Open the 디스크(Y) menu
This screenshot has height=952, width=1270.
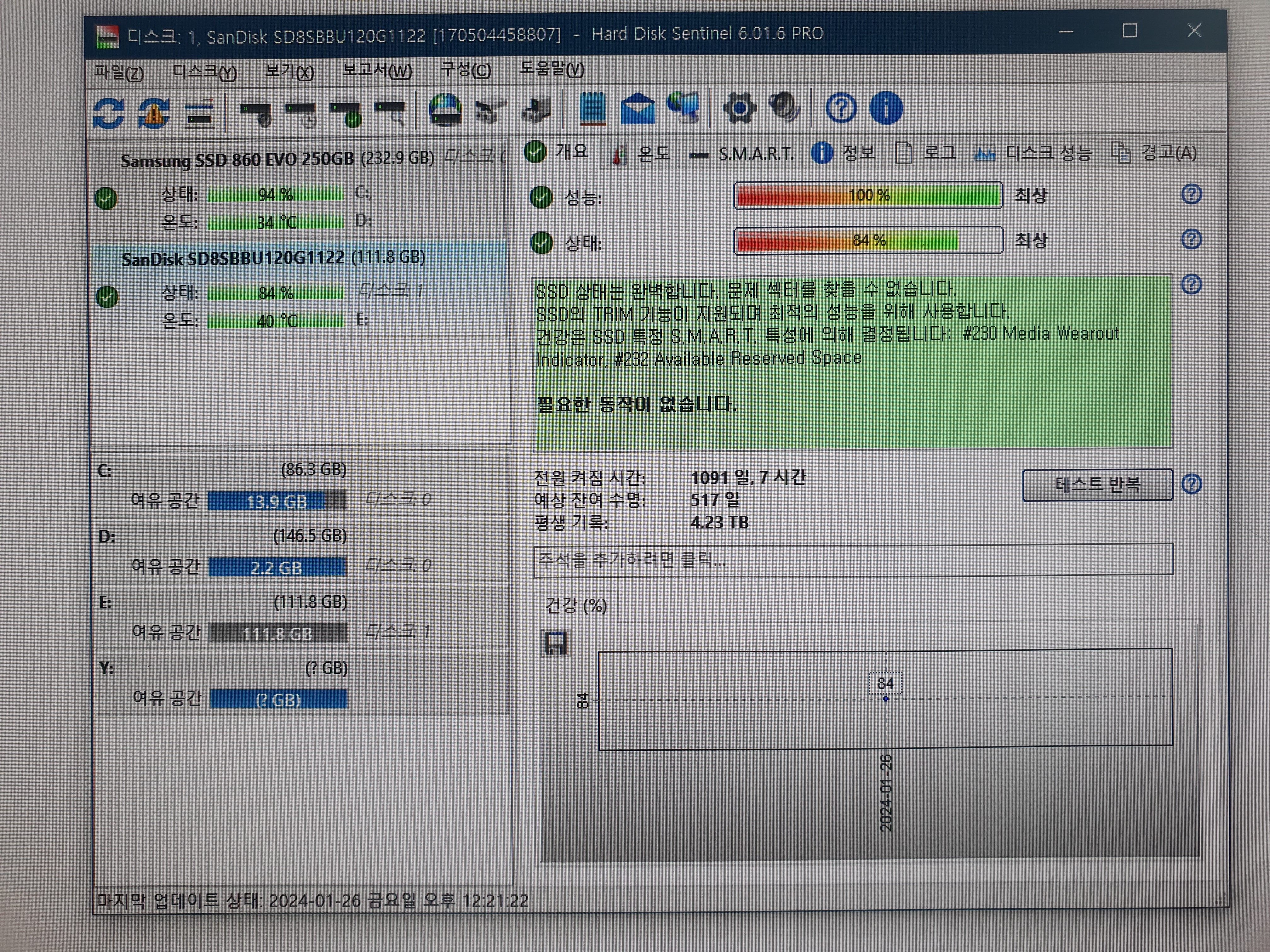coord(204,72)
